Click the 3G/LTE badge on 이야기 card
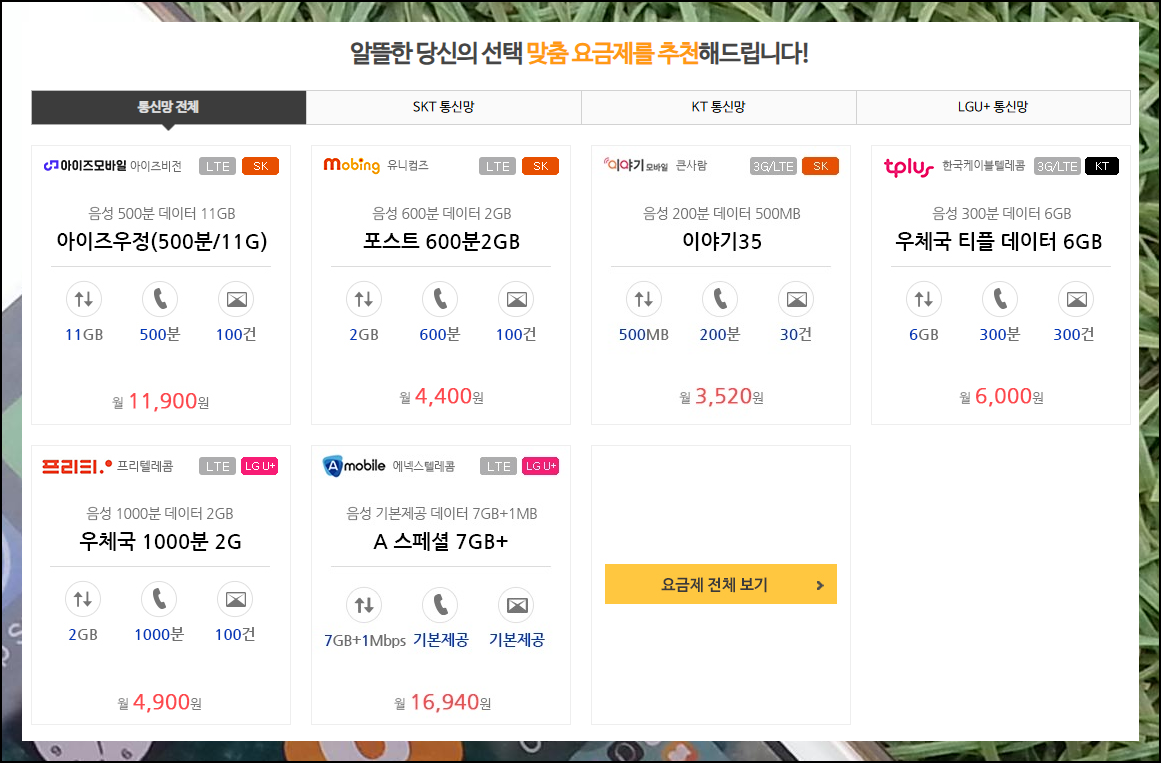Viewport: 1161px width, 763px height. (773, 166)
